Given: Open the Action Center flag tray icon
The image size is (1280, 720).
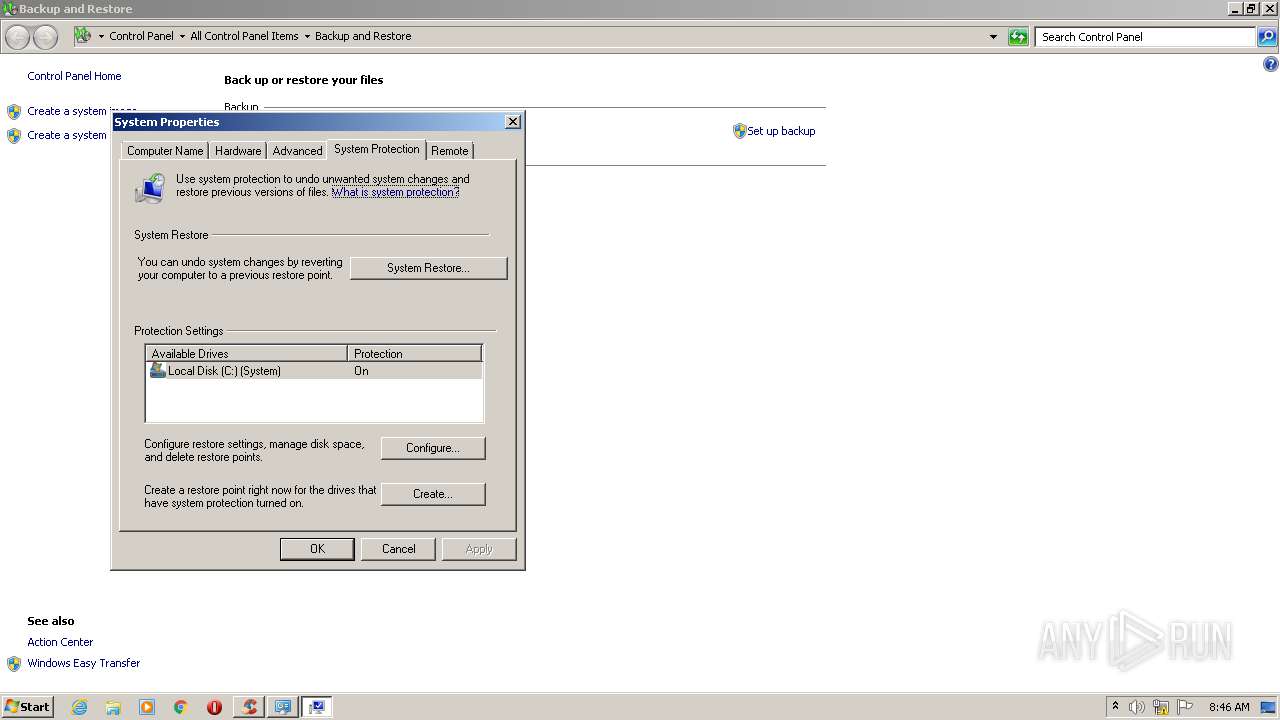Looking at the screenshot, I should click(1185, 707).
